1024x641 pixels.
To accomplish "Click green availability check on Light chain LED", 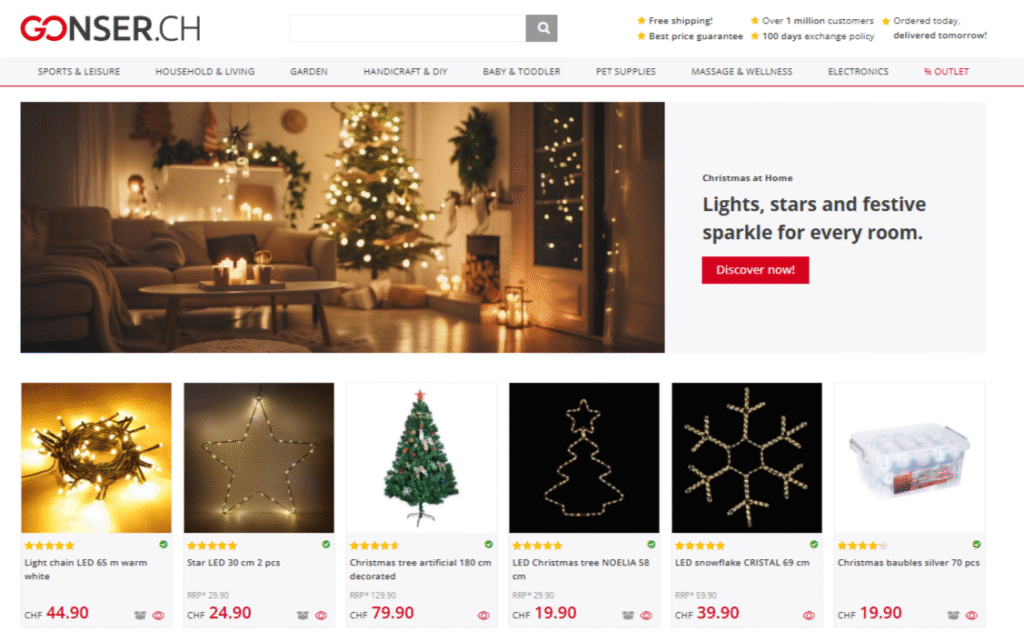I will pyautogui.click(x=163, y=544).
